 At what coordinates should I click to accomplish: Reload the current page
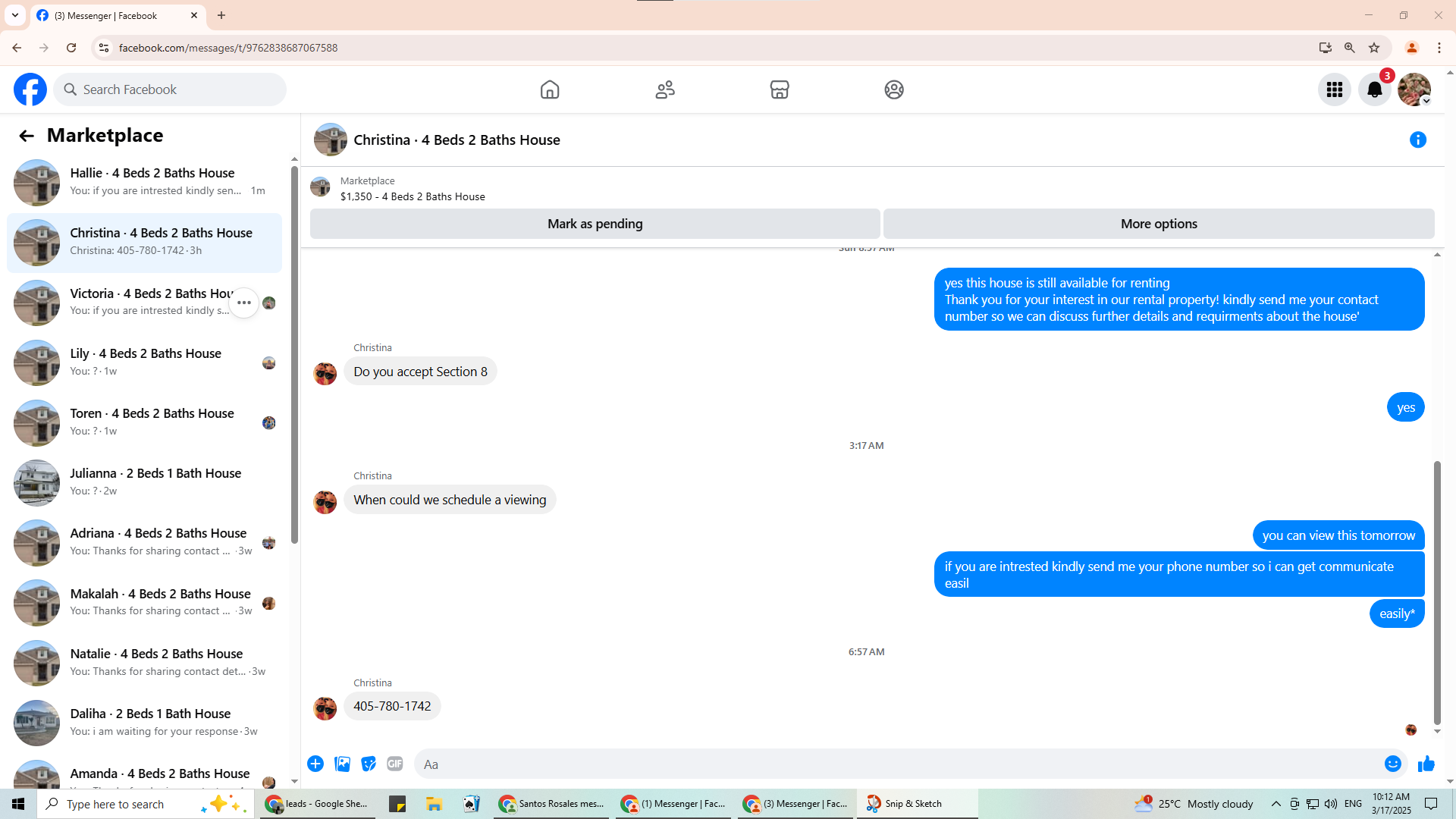(71, 48)
